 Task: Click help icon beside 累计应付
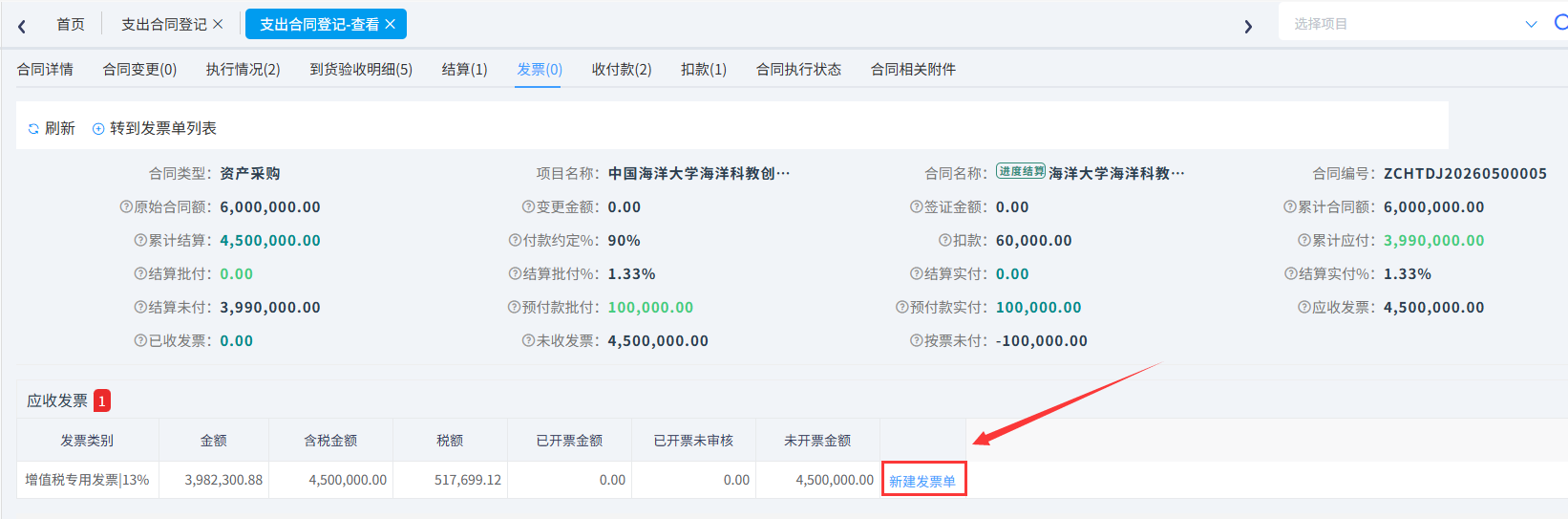coord(1304,240)
